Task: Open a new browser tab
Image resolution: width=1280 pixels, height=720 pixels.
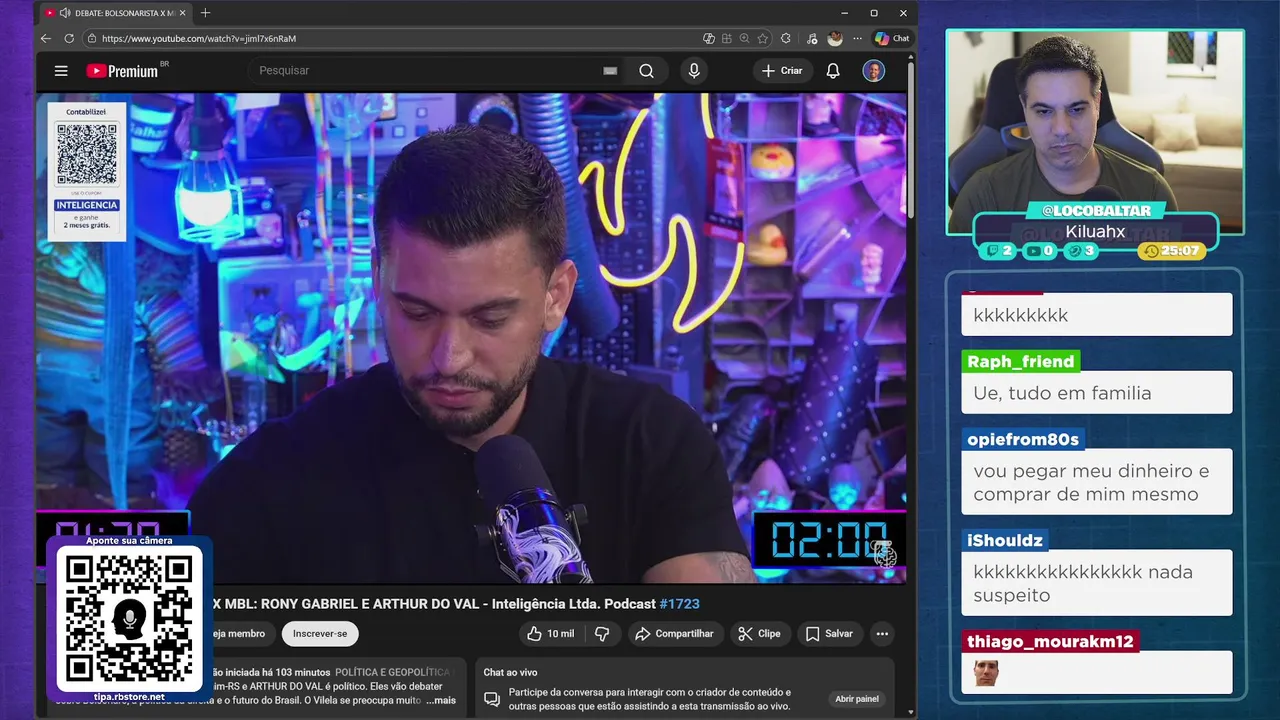Action: pos(205,13)
